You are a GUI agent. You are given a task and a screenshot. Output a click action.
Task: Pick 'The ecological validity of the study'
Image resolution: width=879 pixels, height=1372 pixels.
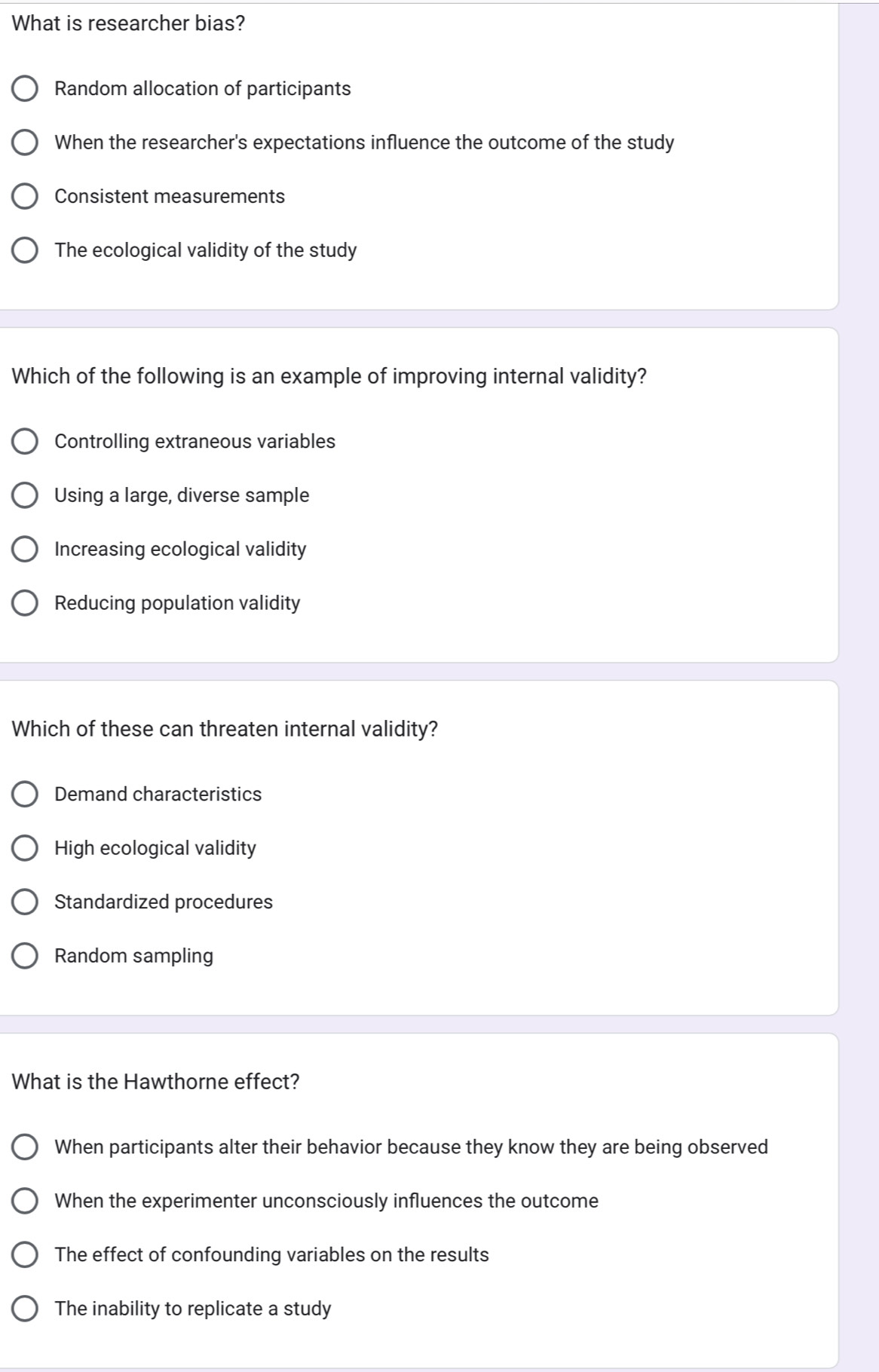tap(25, 250)
